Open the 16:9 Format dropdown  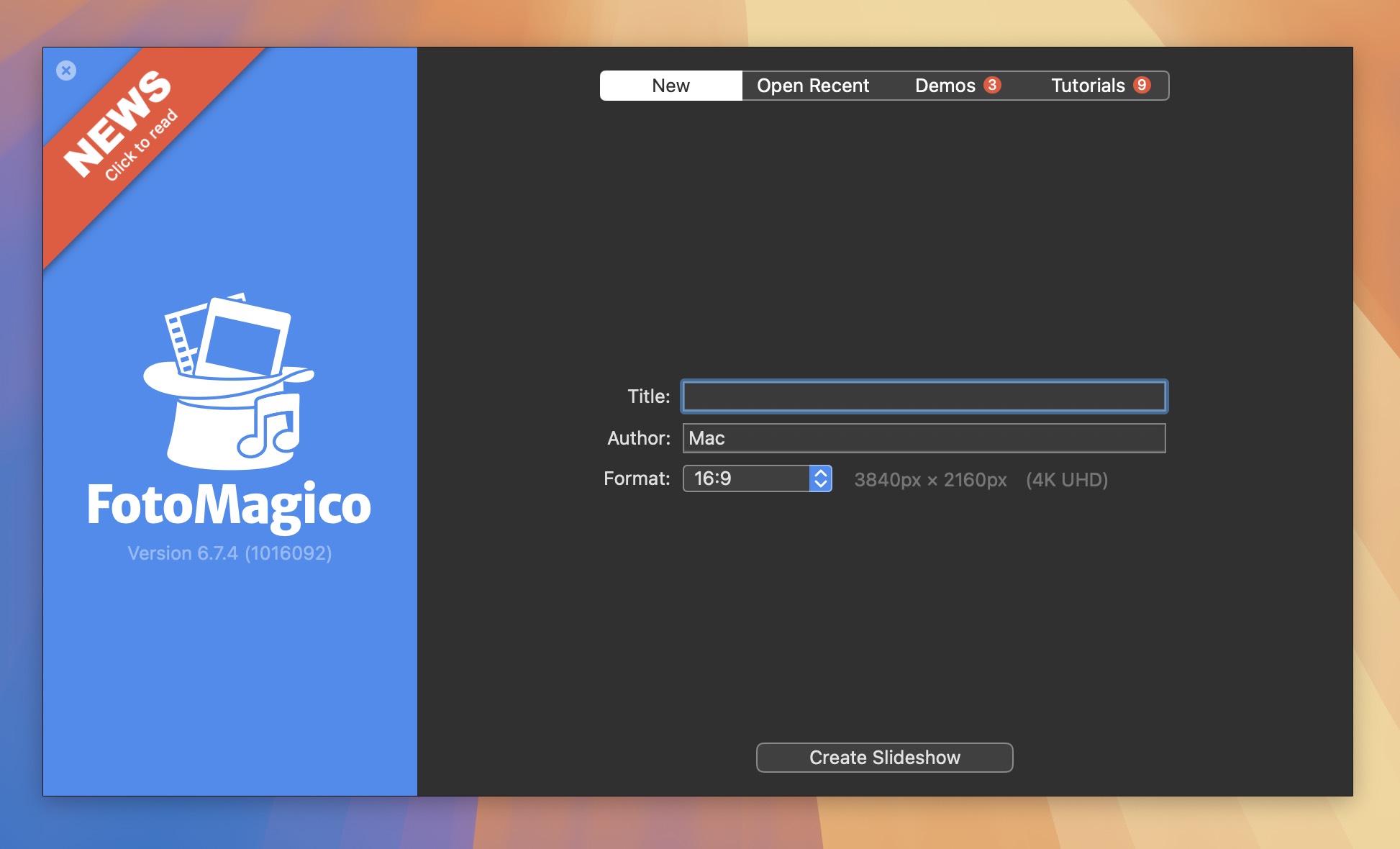[757, 478]
